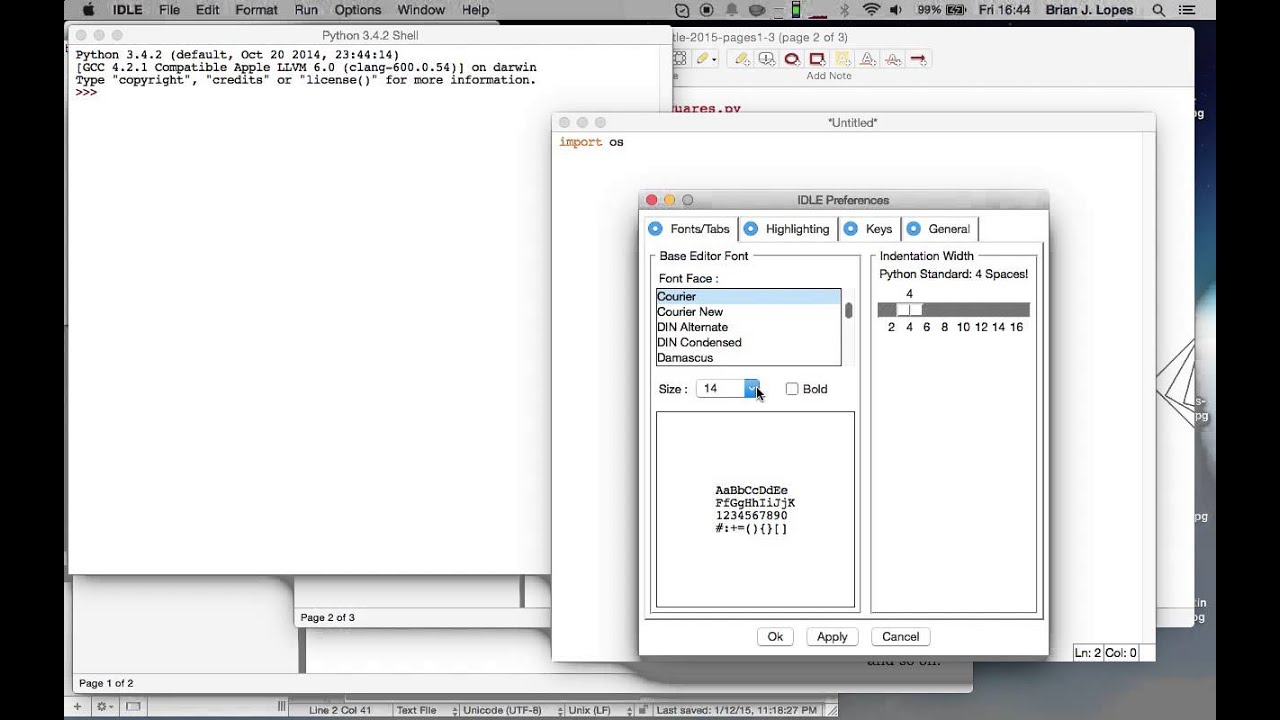Cancel the IDLE Preferences dialog
The image size is (1280, 720).
900,636
